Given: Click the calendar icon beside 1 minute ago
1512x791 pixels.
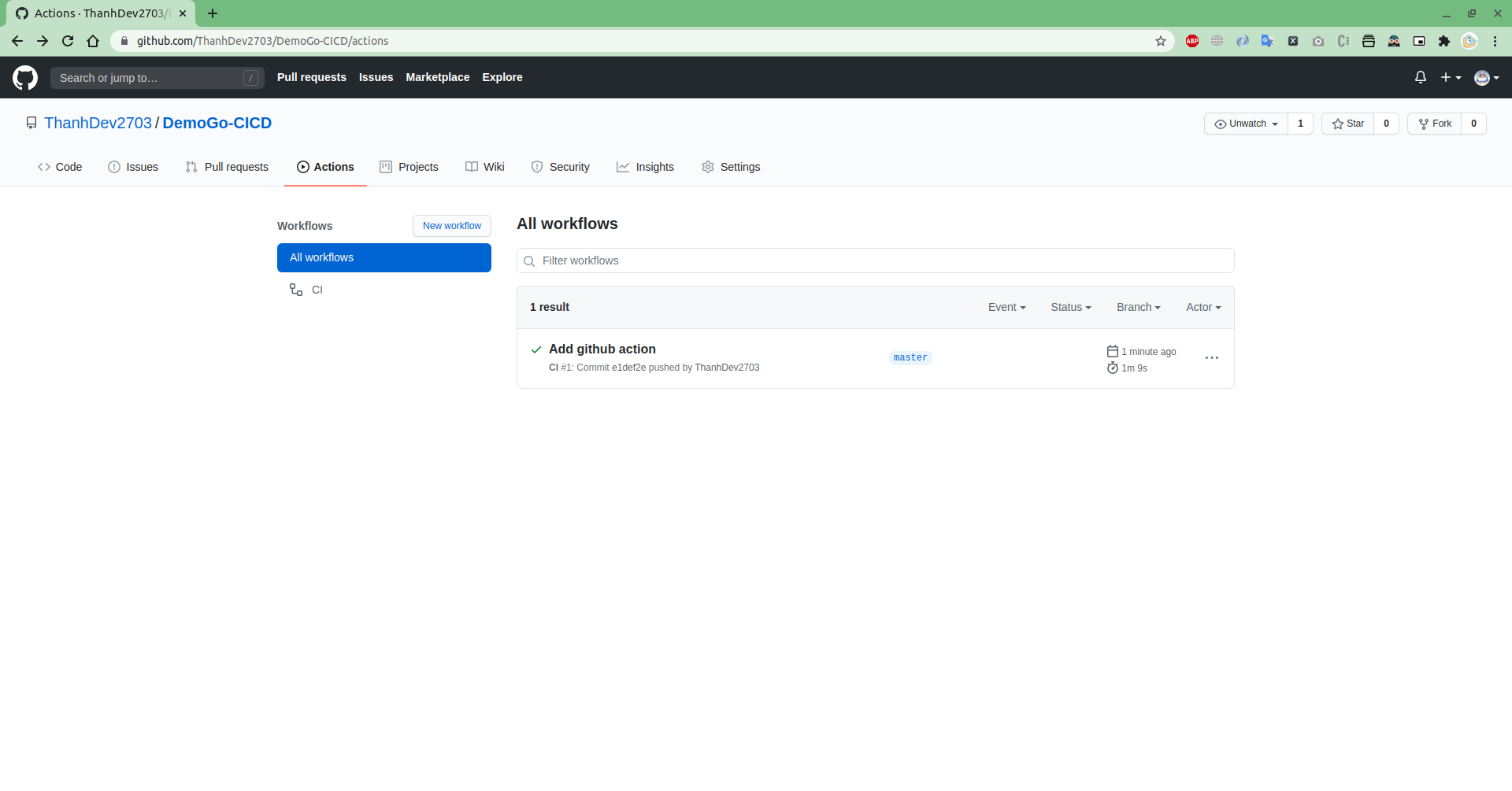Looking at the screenshot, I should tap(1113, 351).
